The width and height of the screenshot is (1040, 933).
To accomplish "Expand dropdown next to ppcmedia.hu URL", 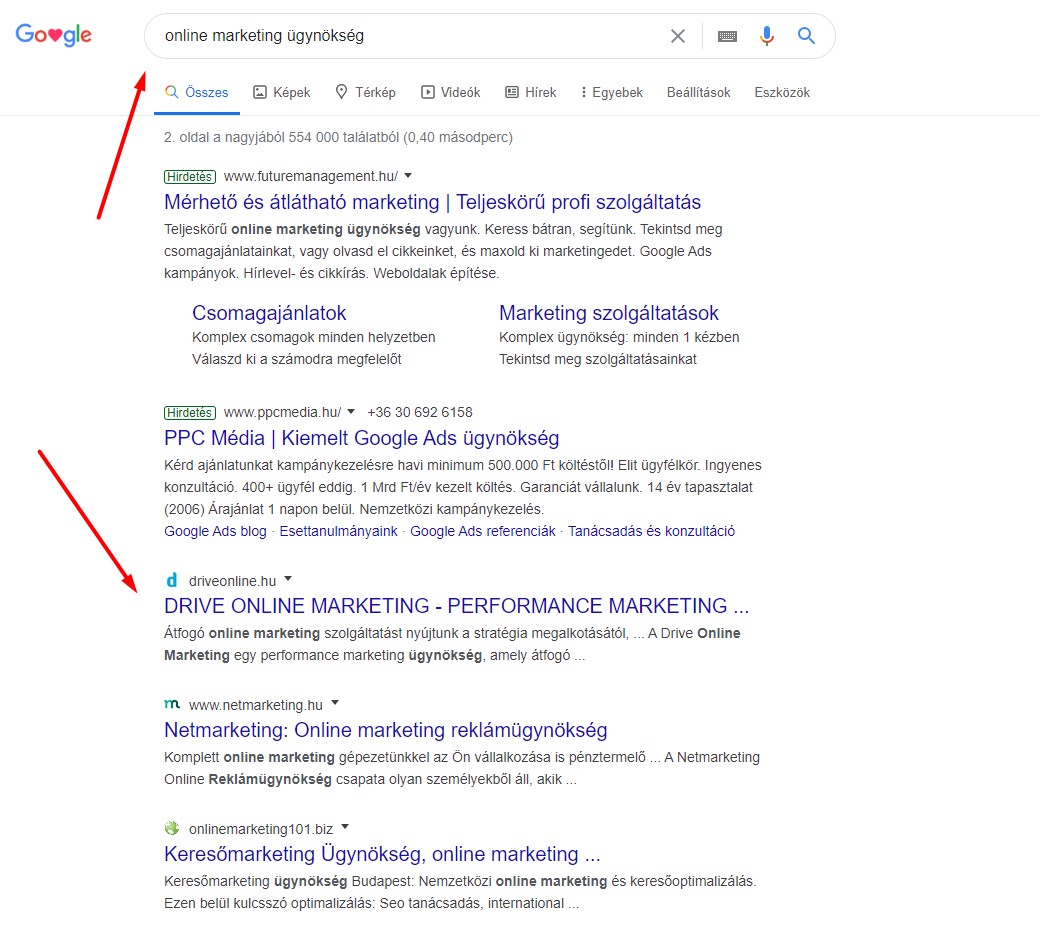I will 351,412.
